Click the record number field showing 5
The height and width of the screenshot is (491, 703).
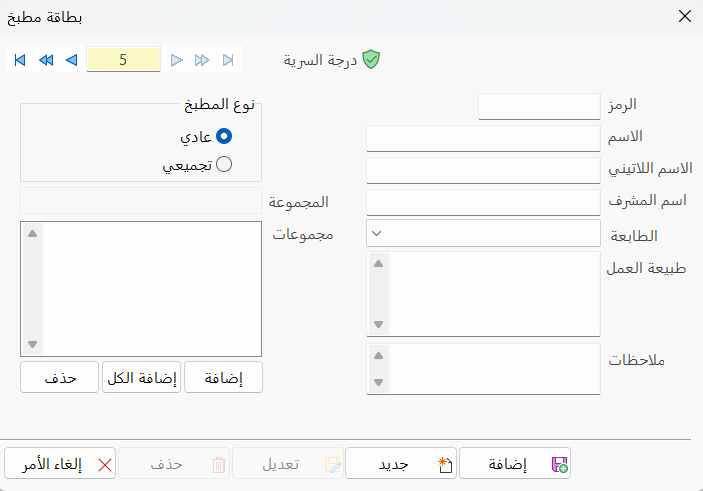tap(123, 59)
